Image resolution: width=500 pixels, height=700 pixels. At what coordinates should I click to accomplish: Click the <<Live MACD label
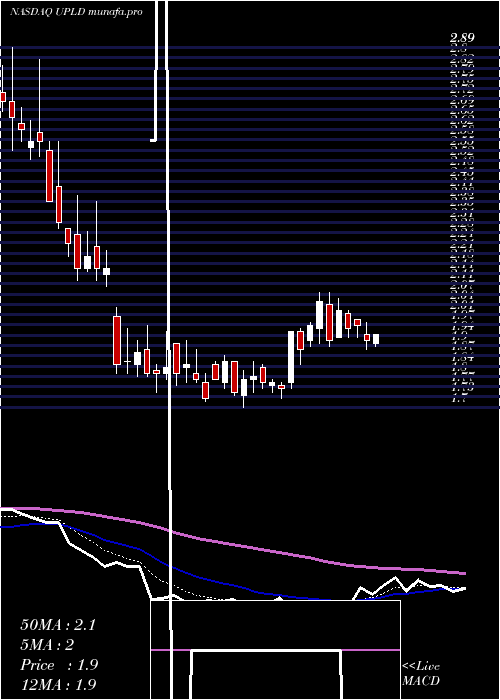click(421, 674)
